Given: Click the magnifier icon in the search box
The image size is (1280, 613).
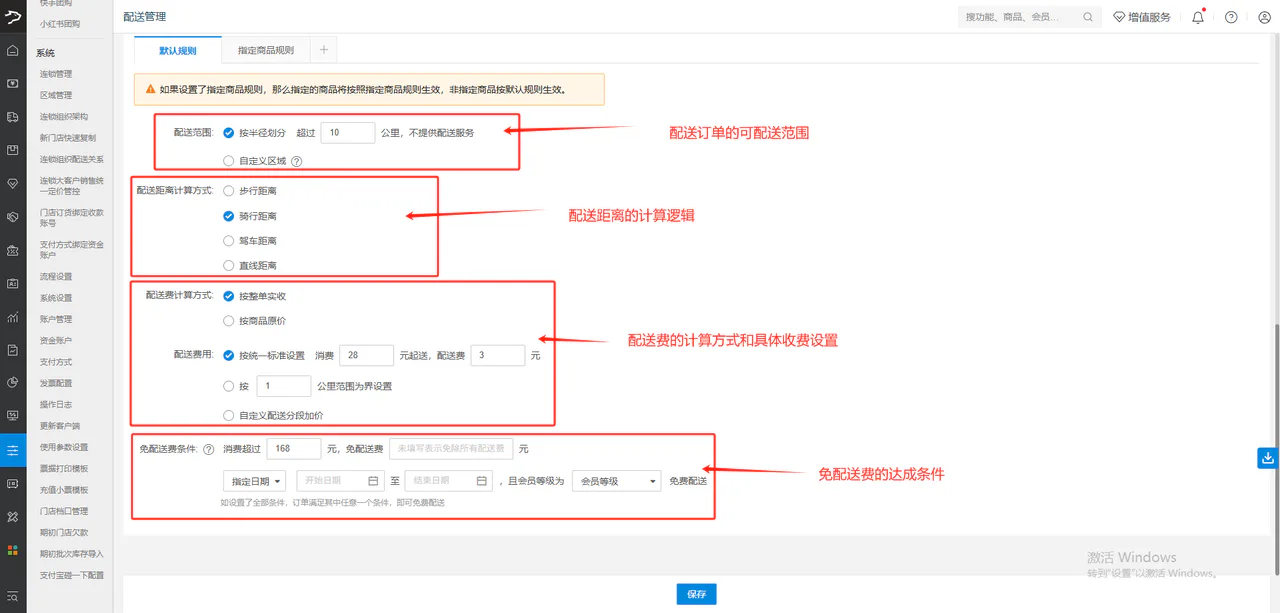Looking at the screenshot, I should tap(1088, 17).
